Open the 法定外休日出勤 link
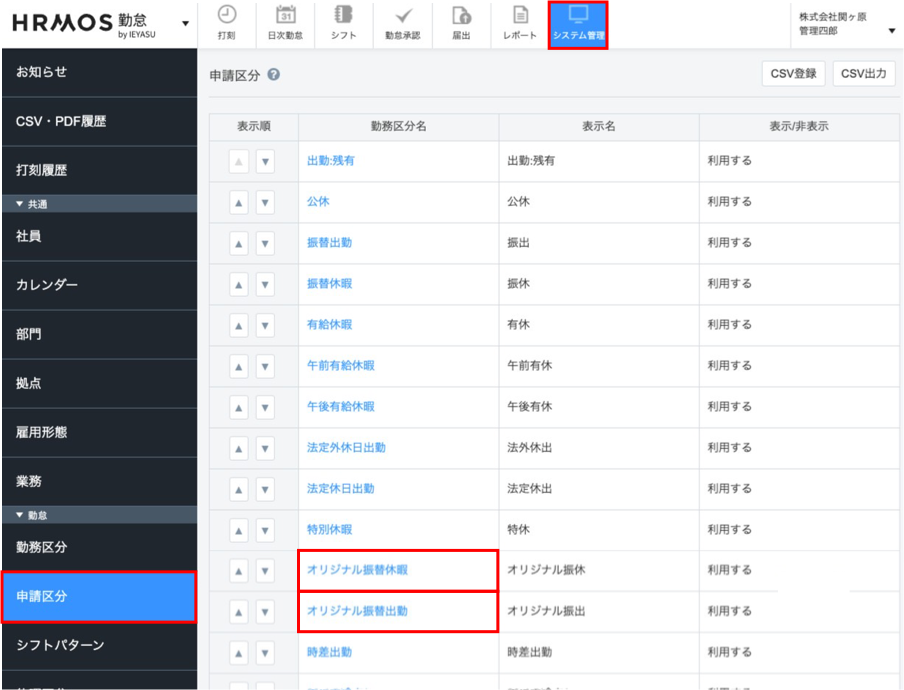The height and width of the screenshot is (690, 904). (x=346, y=447)
